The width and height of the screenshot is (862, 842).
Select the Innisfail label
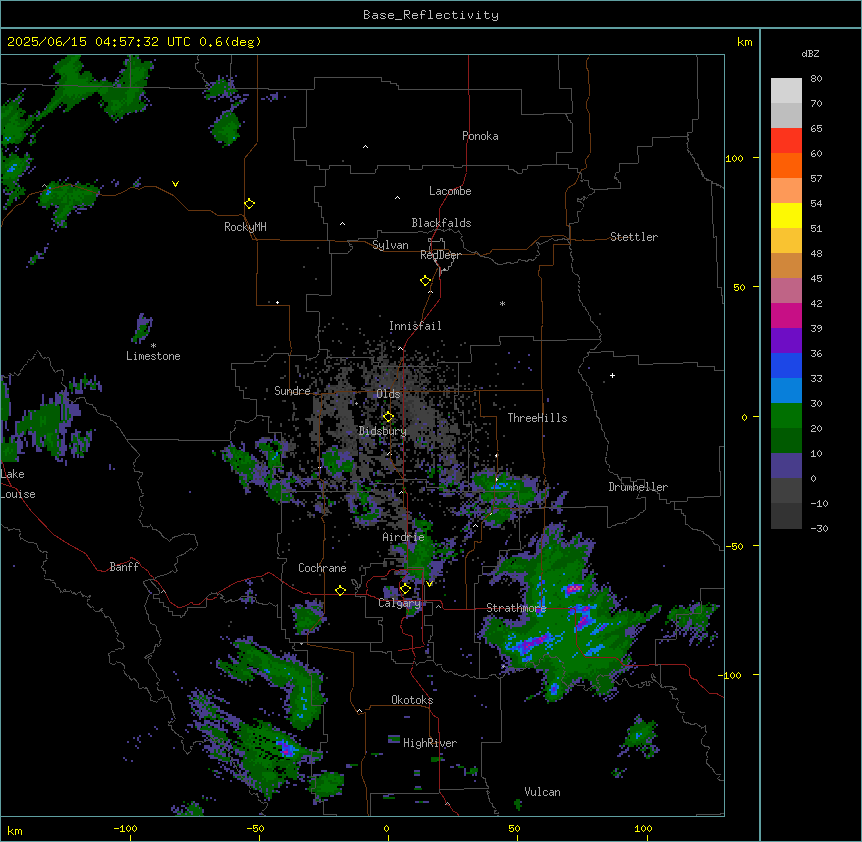(x=415, y=326)
